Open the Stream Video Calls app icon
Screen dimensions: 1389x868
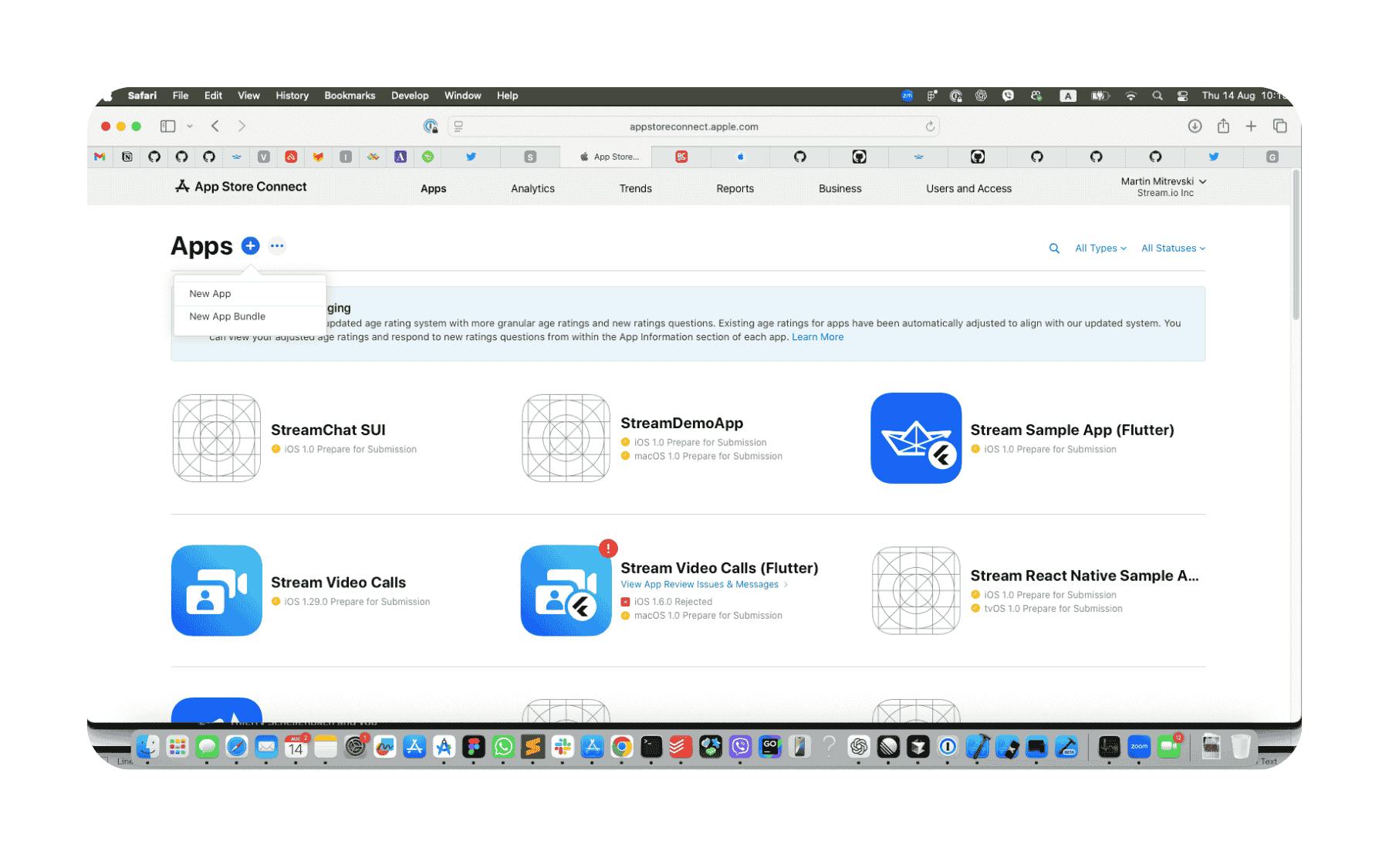(x=217, y=590)
